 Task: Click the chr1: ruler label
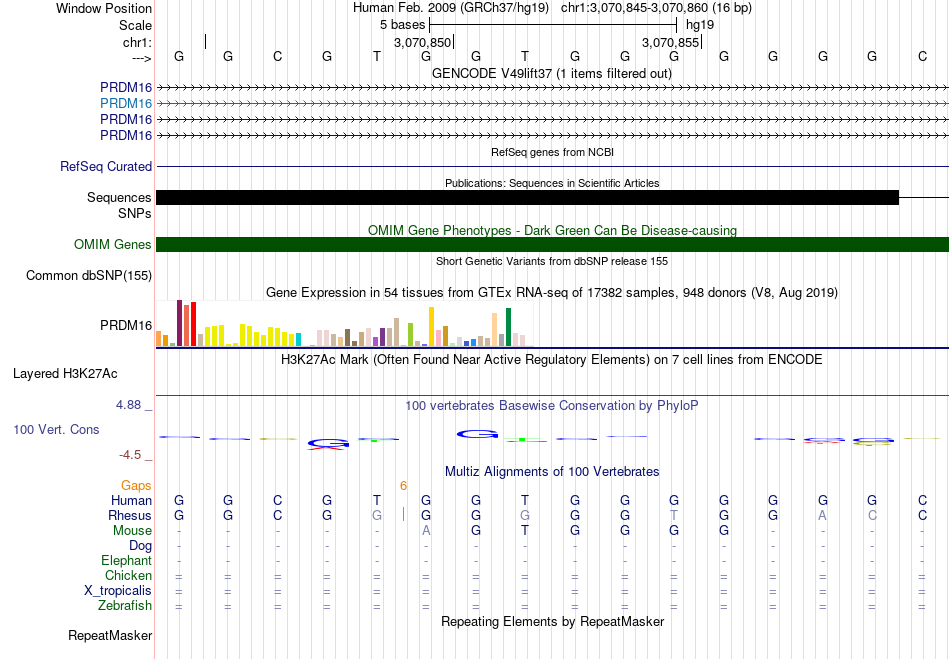[137, 42]
